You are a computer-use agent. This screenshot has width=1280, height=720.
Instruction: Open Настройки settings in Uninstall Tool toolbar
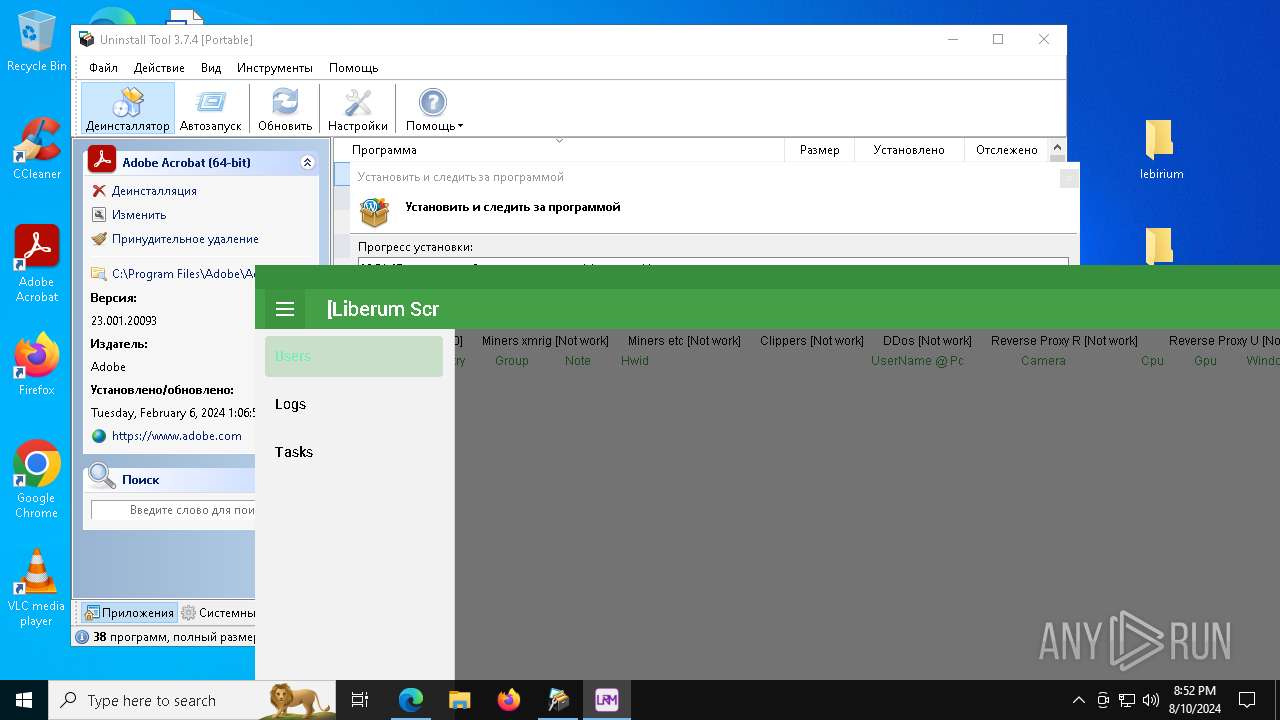358,109
